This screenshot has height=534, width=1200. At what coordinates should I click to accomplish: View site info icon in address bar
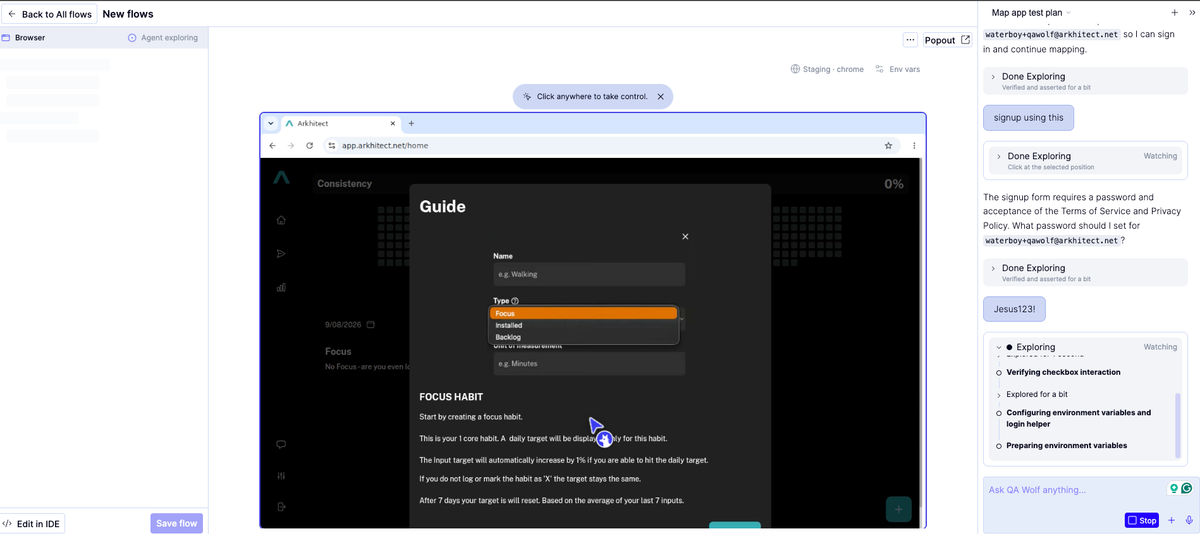point(332,145)
